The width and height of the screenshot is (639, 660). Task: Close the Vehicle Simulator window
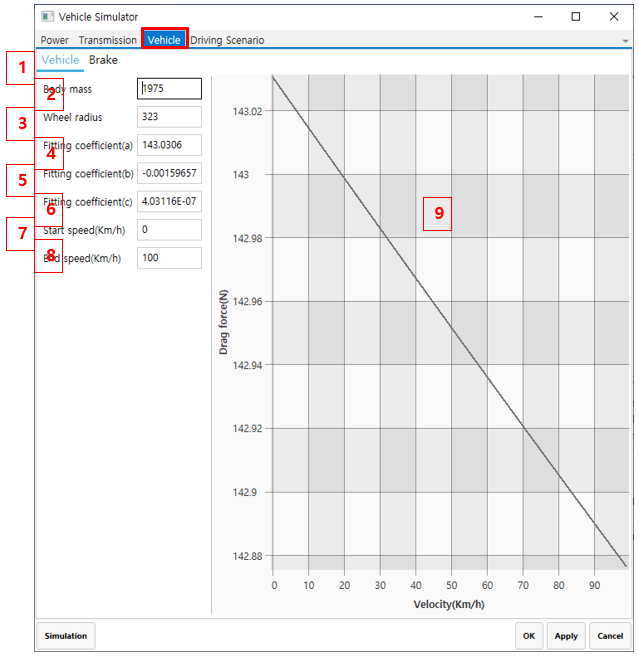(x=614, y=17)
